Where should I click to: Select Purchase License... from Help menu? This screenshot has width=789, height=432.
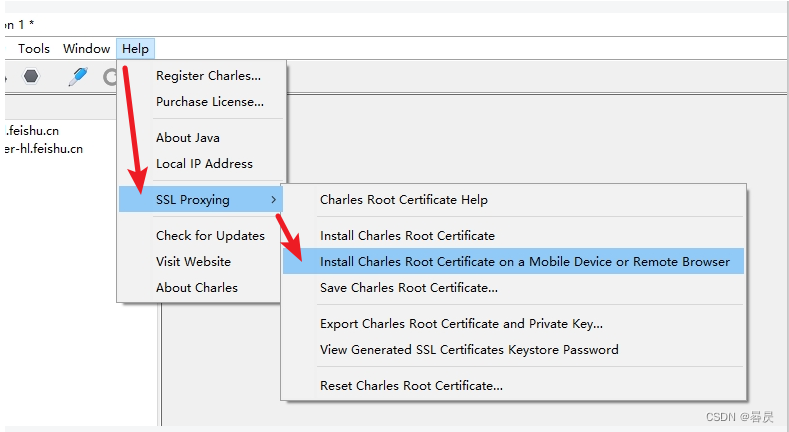click(x=202, y=102)
